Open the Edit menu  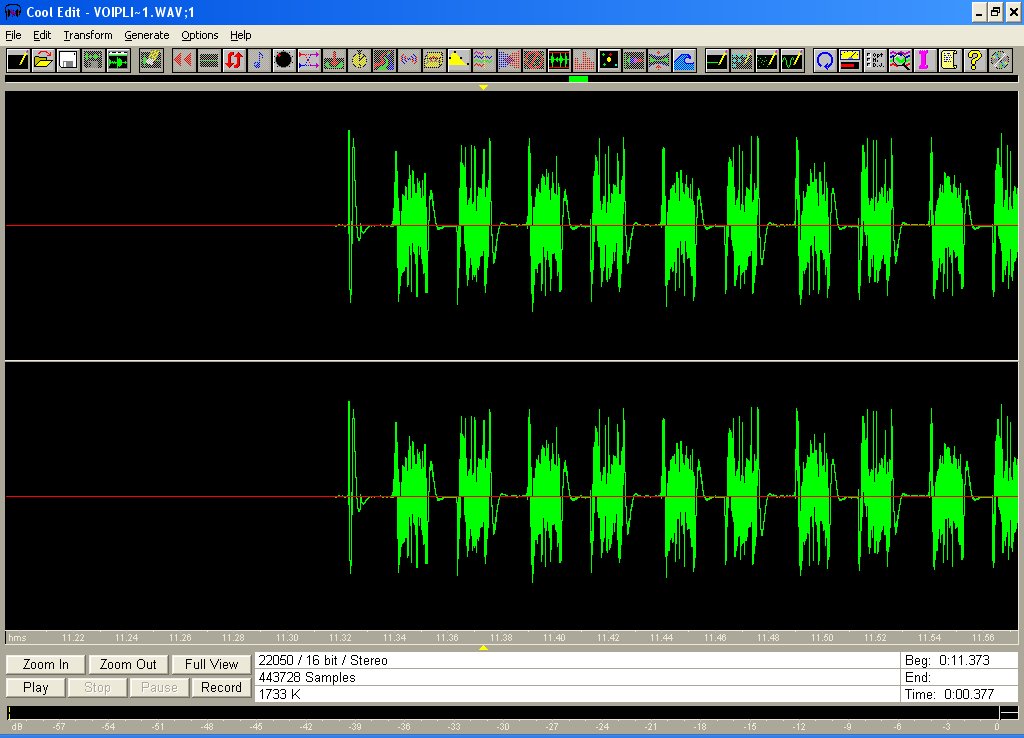click(42, 35)
